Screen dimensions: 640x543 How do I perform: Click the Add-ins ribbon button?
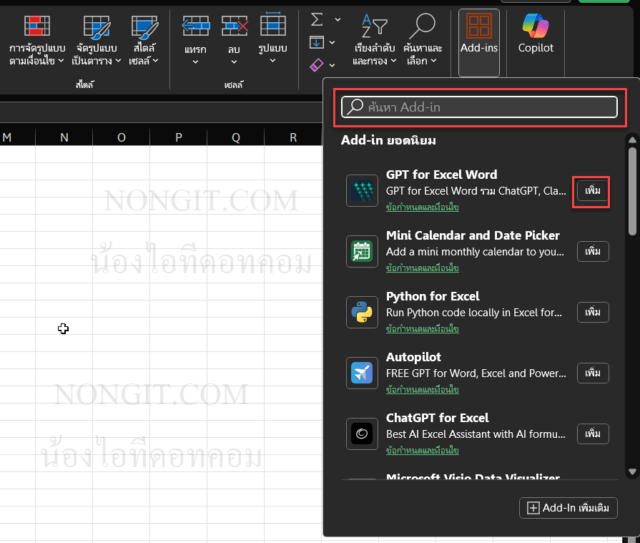[479, 42]
